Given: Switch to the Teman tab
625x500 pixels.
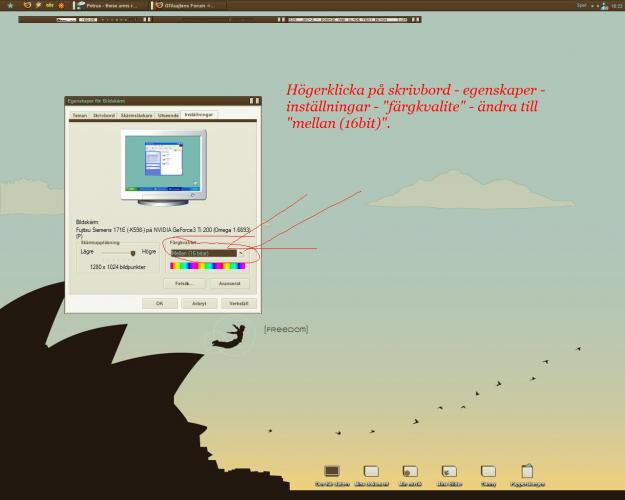Looking at the screenshot, I should click(x=79, y=115).
